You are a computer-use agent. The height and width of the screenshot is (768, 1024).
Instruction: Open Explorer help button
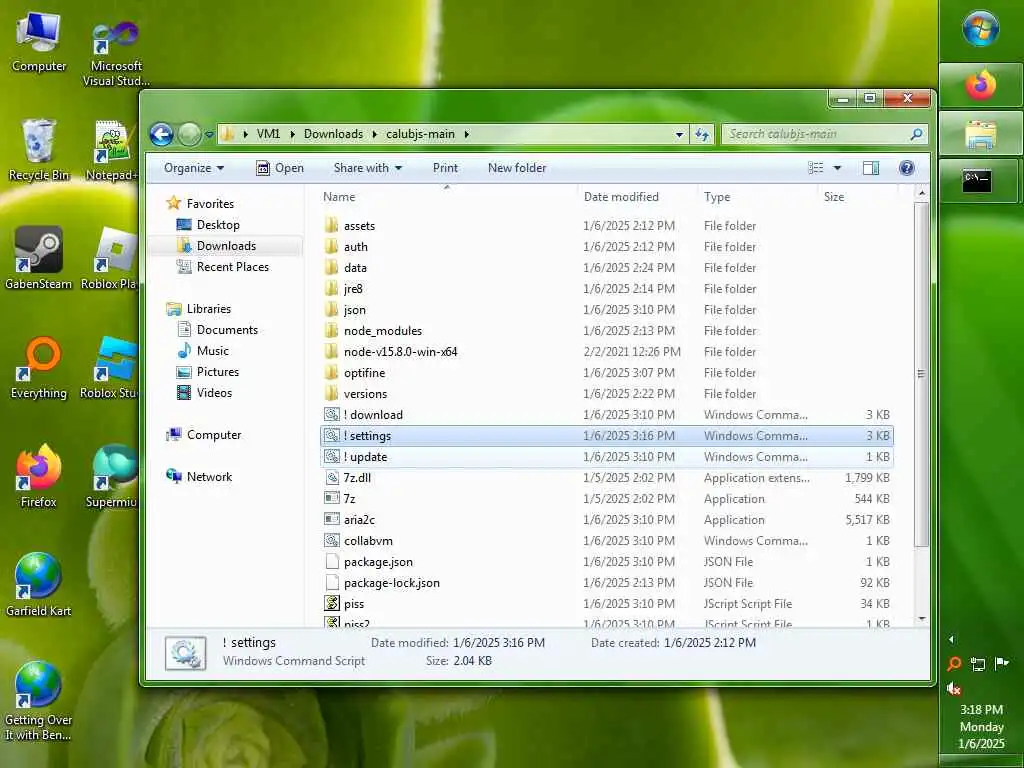[906, 168]
